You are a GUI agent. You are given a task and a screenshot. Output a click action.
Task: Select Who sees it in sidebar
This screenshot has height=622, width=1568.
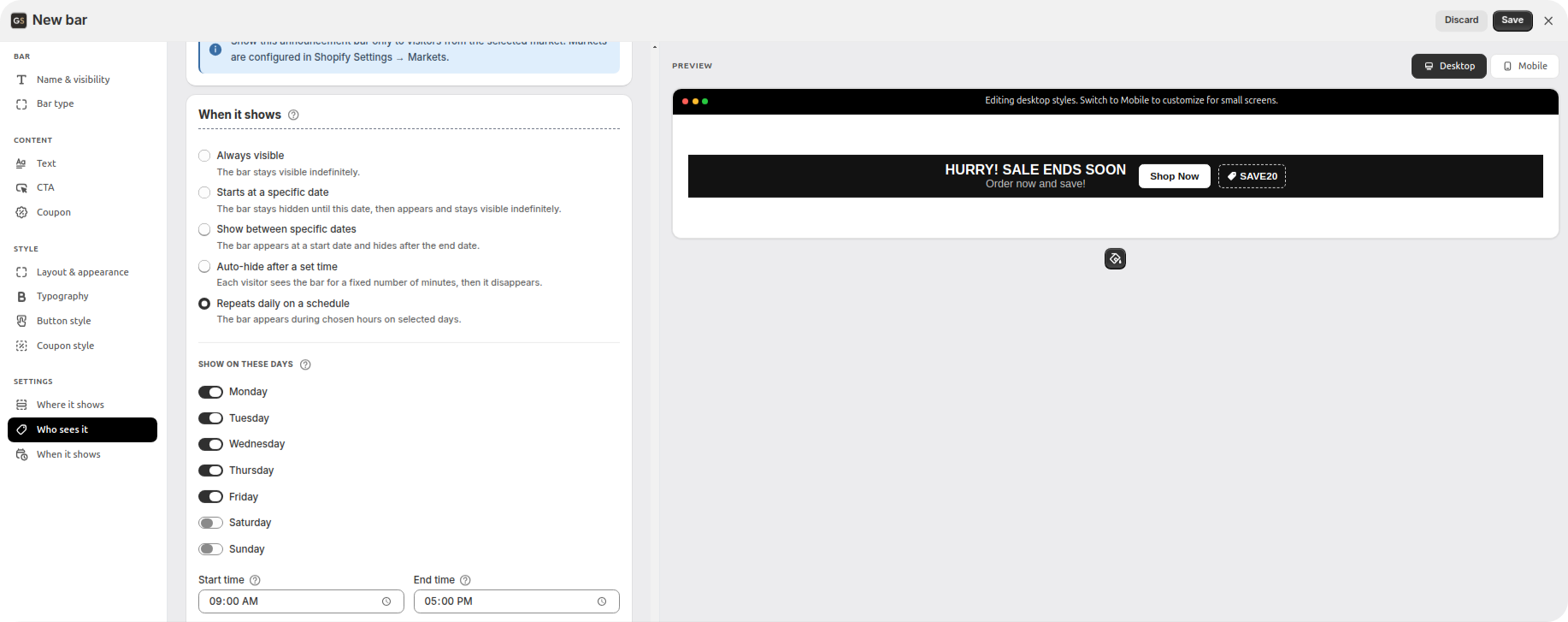click(82, 429)
